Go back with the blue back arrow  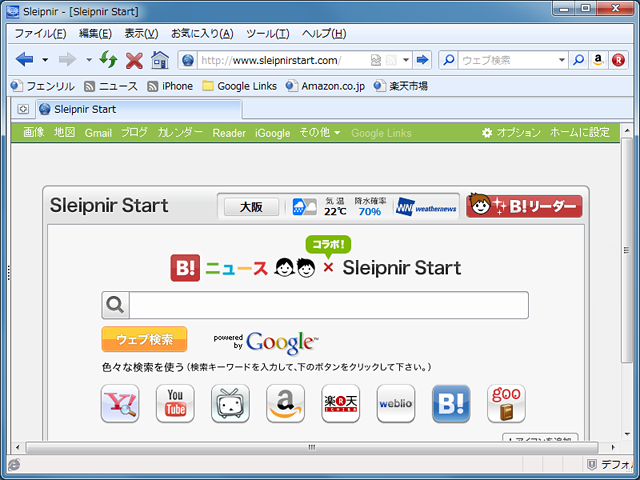click(24, 60)
